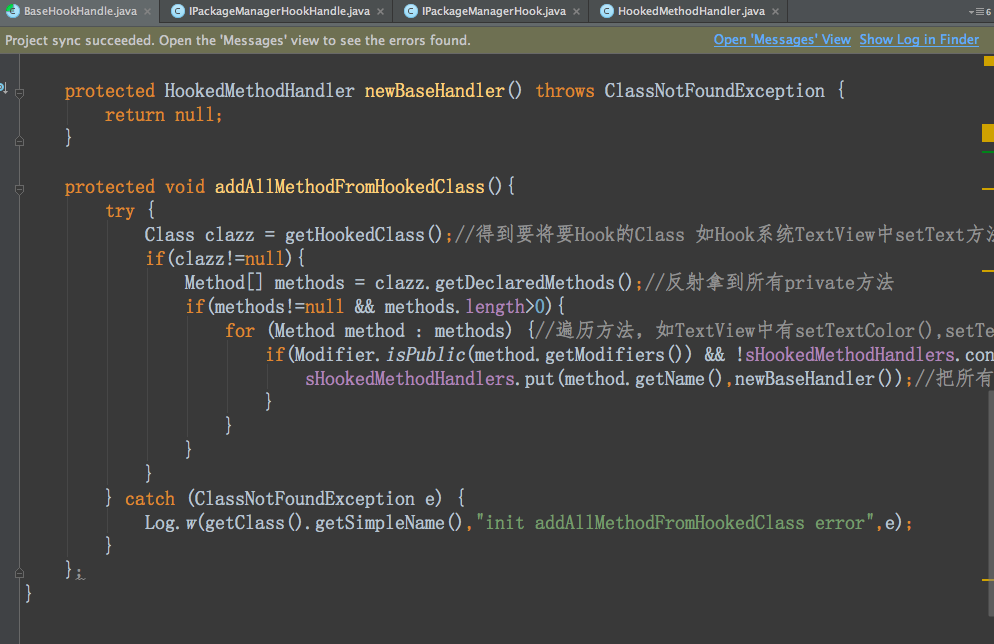994x644 pixels.
Task: Open IPackageManagerHookHandle.java tab
Action: click(279, 11)
